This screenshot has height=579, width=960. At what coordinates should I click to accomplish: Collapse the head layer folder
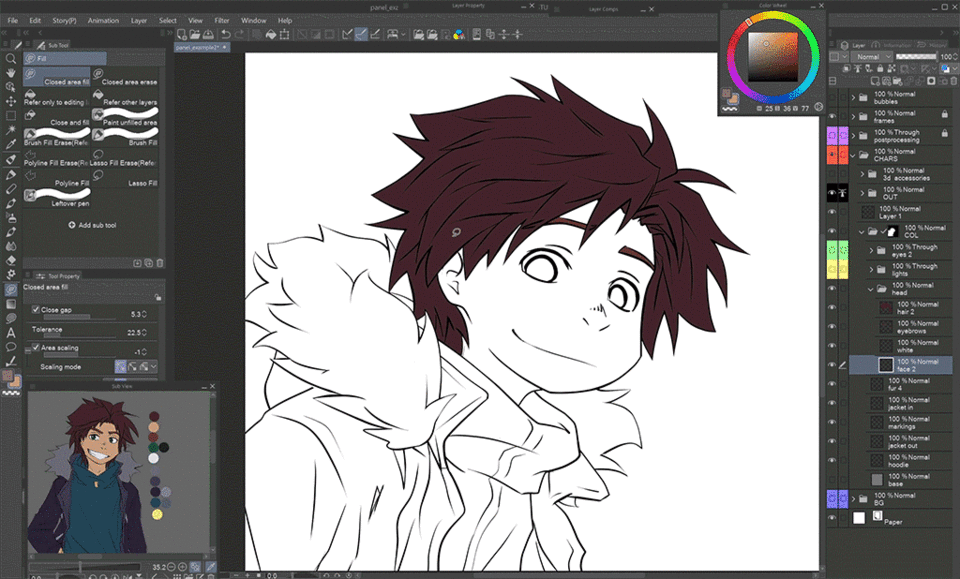(870, 289)
